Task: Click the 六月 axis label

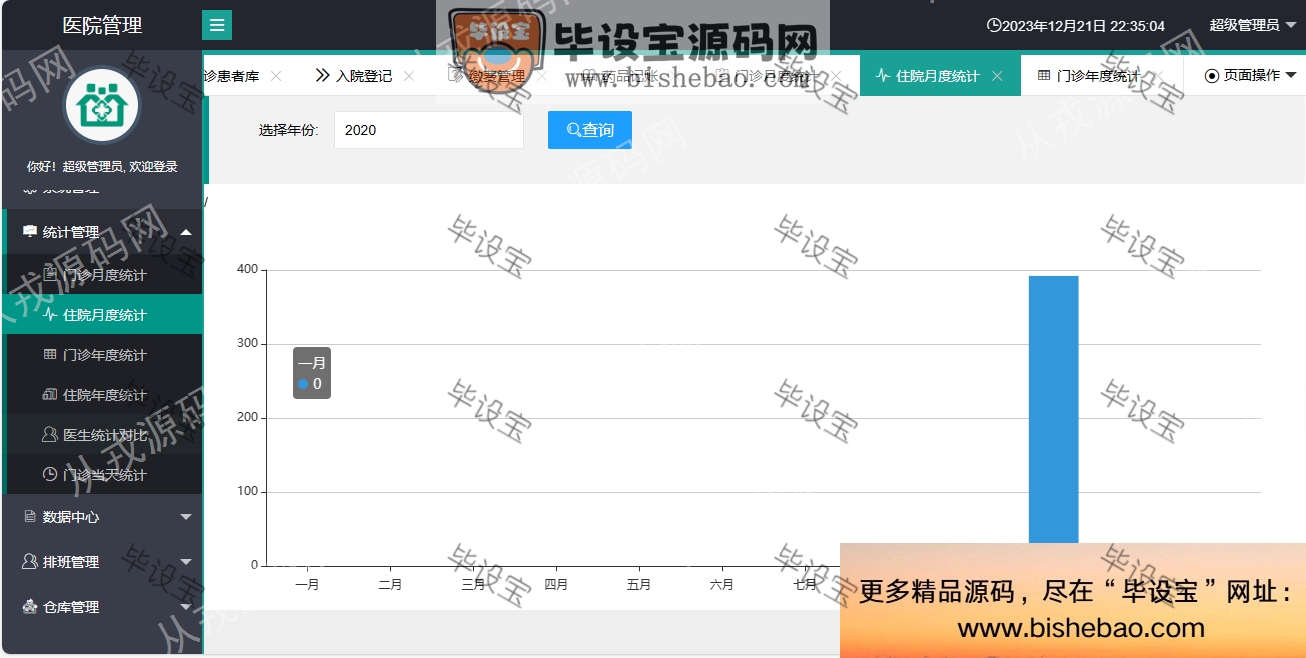Action: click(722, 585)
